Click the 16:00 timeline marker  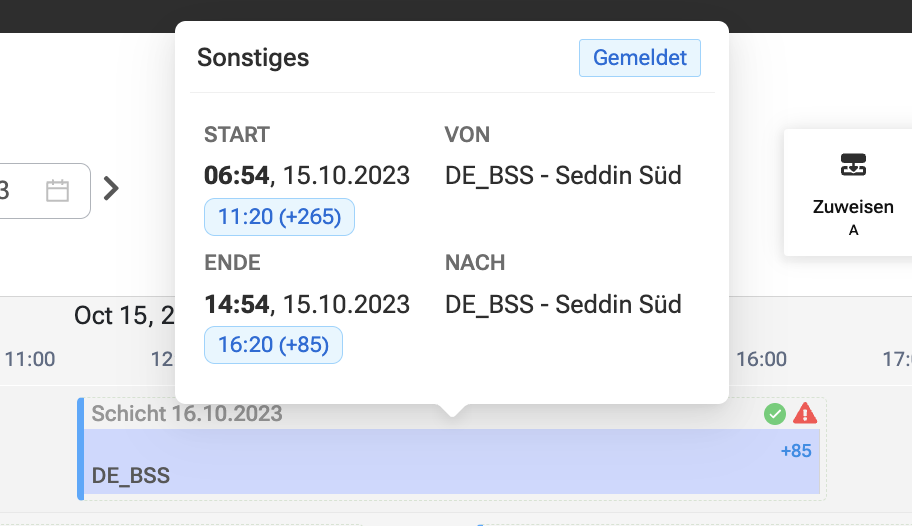click(761, 359)
